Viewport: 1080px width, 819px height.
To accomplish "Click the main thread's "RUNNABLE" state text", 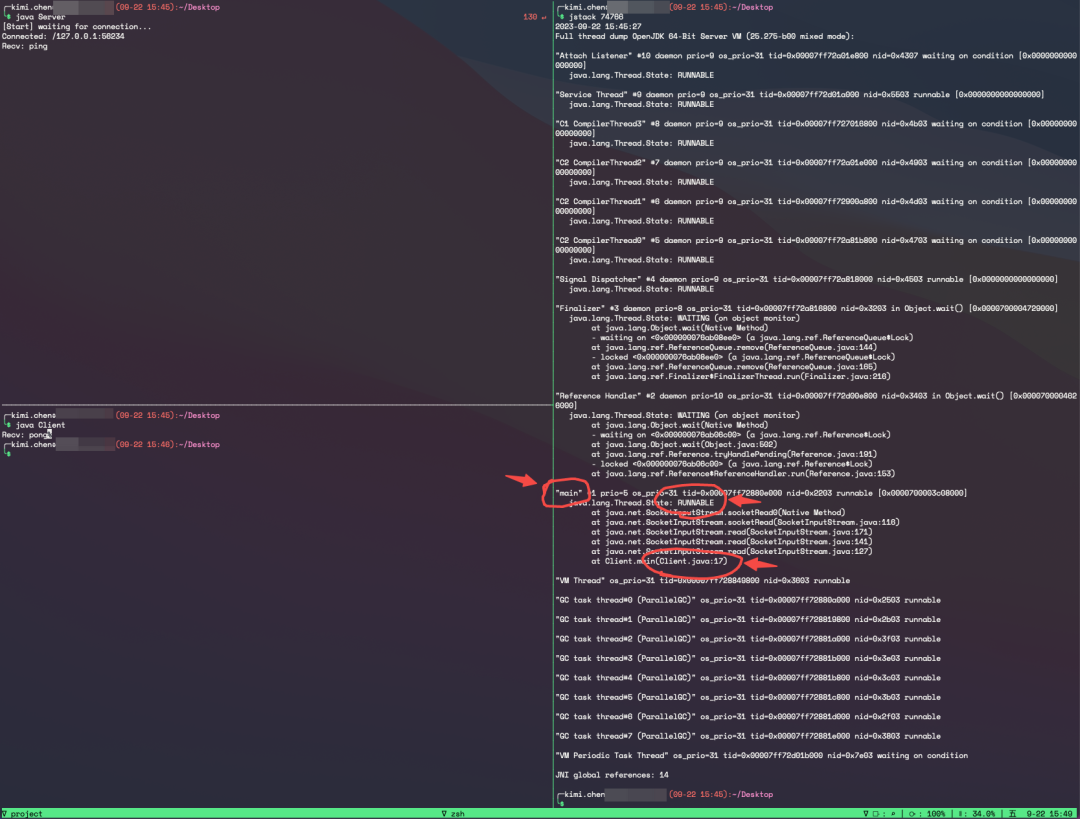I will click(x=696, y=503).
